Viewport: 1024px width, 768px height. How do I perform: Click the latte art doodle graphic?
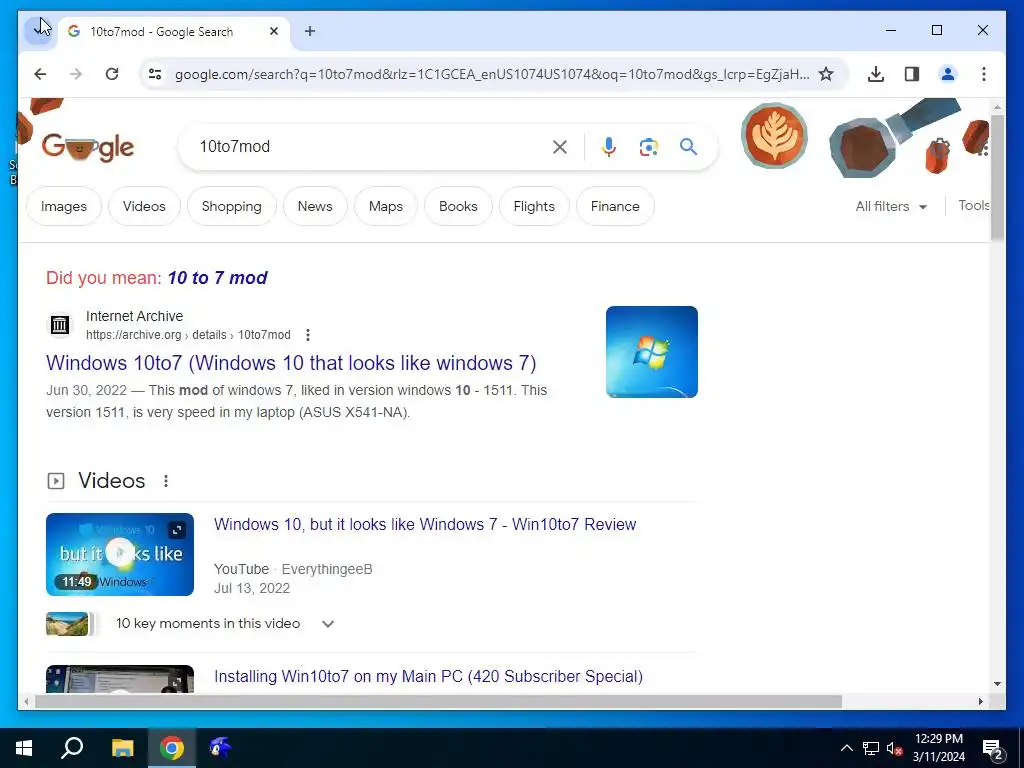click(775, 136)
